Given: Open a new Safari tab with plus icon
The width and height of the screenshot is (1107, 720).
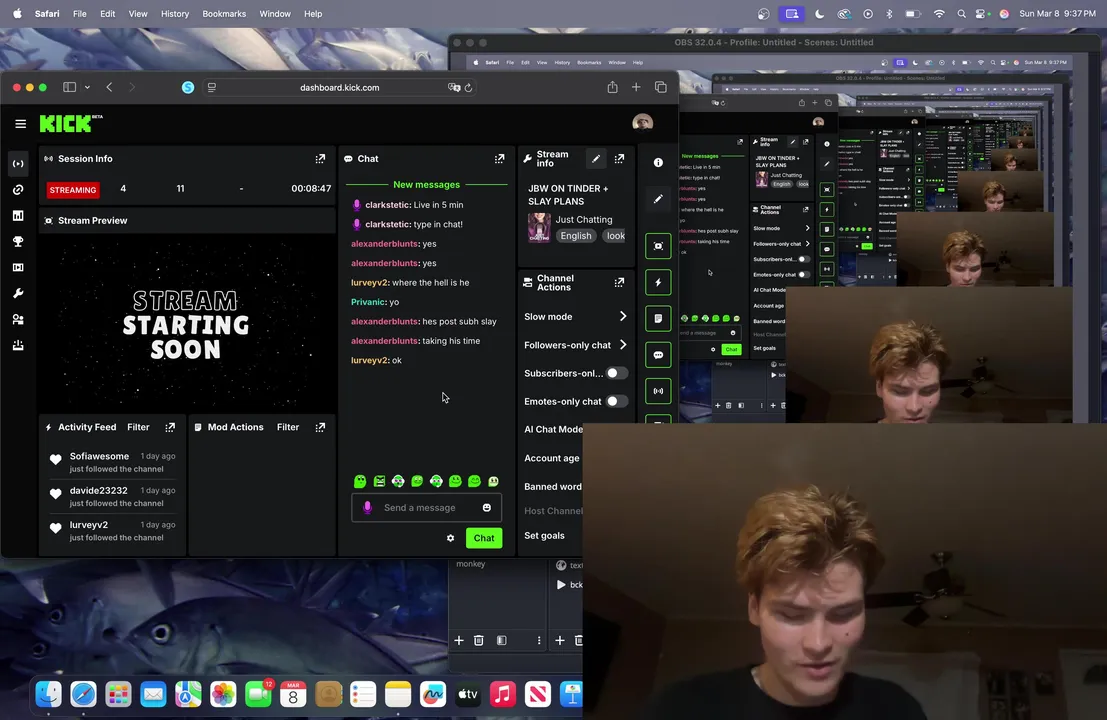Looking at the screenshot, I should [x=636, y=87].
